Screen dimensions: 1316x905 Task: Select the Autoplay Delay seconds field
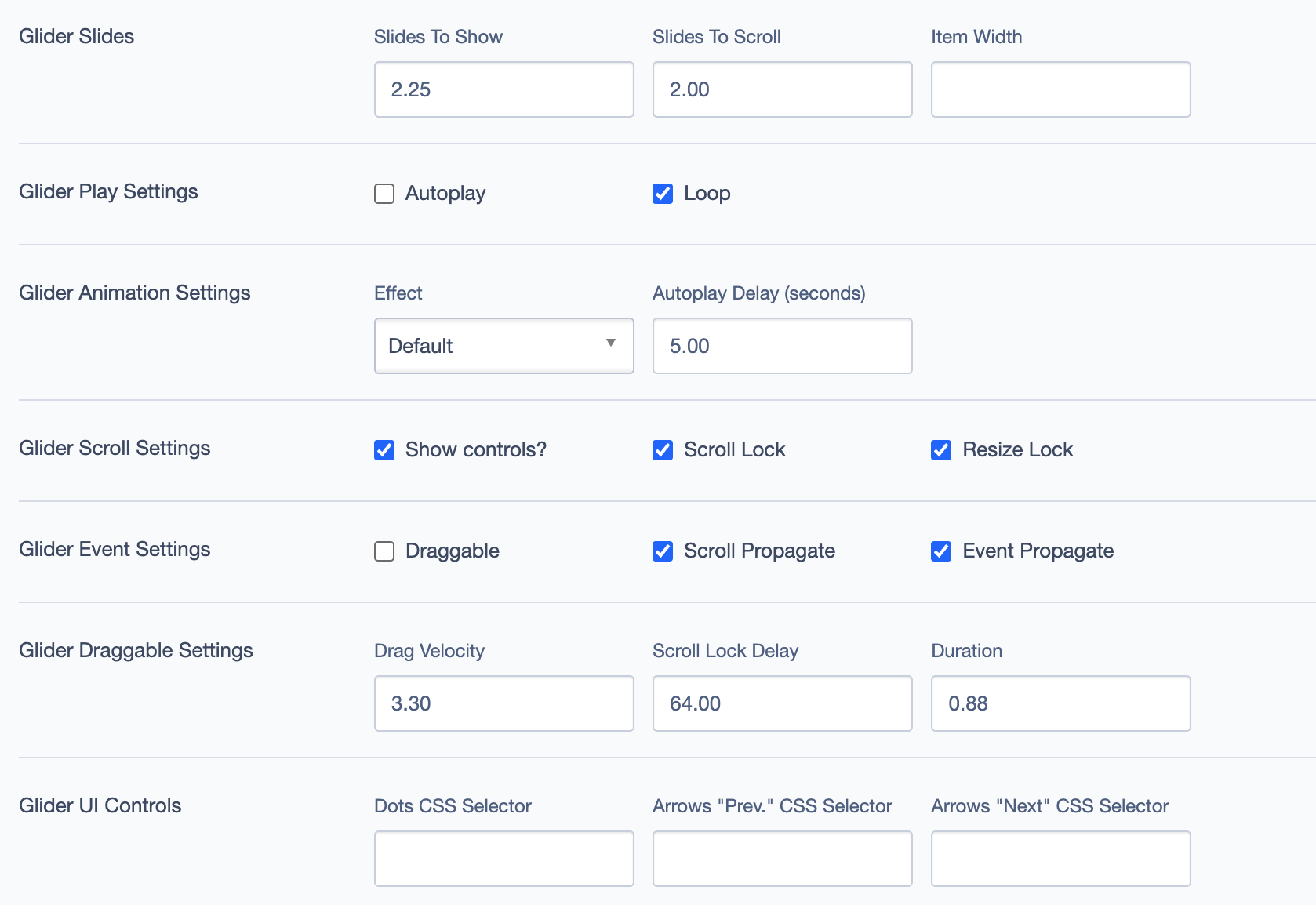782,346
